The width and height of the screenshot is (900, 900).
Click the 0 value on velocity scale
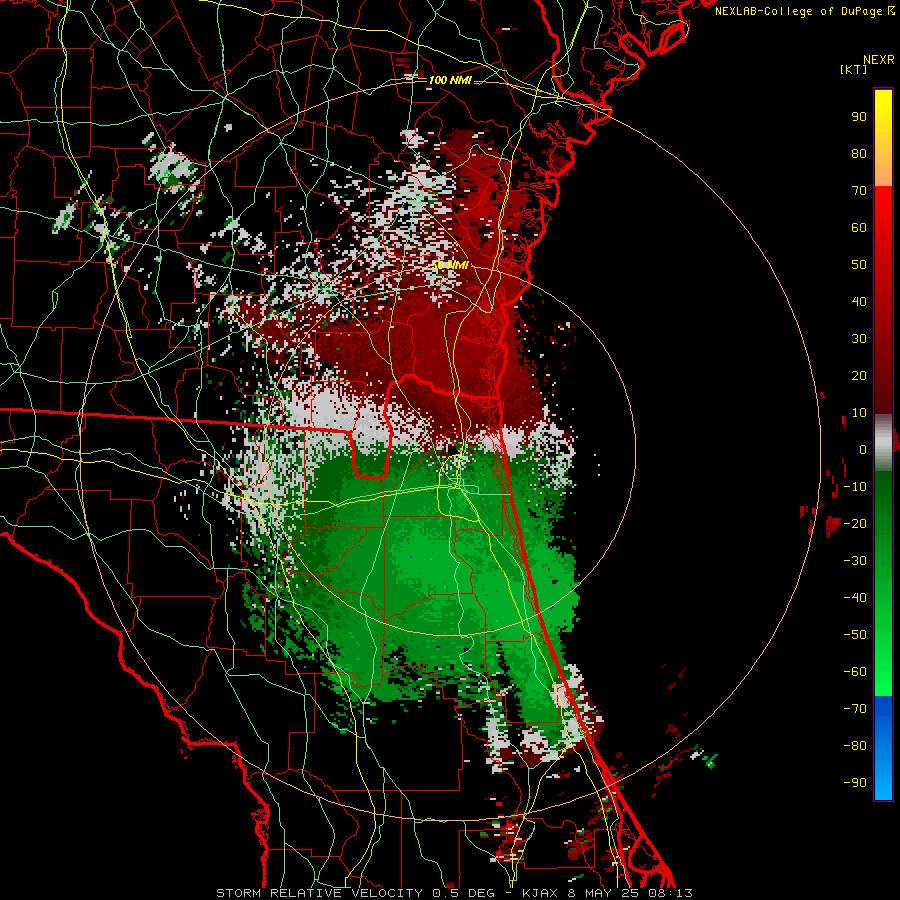click(863, 450)
